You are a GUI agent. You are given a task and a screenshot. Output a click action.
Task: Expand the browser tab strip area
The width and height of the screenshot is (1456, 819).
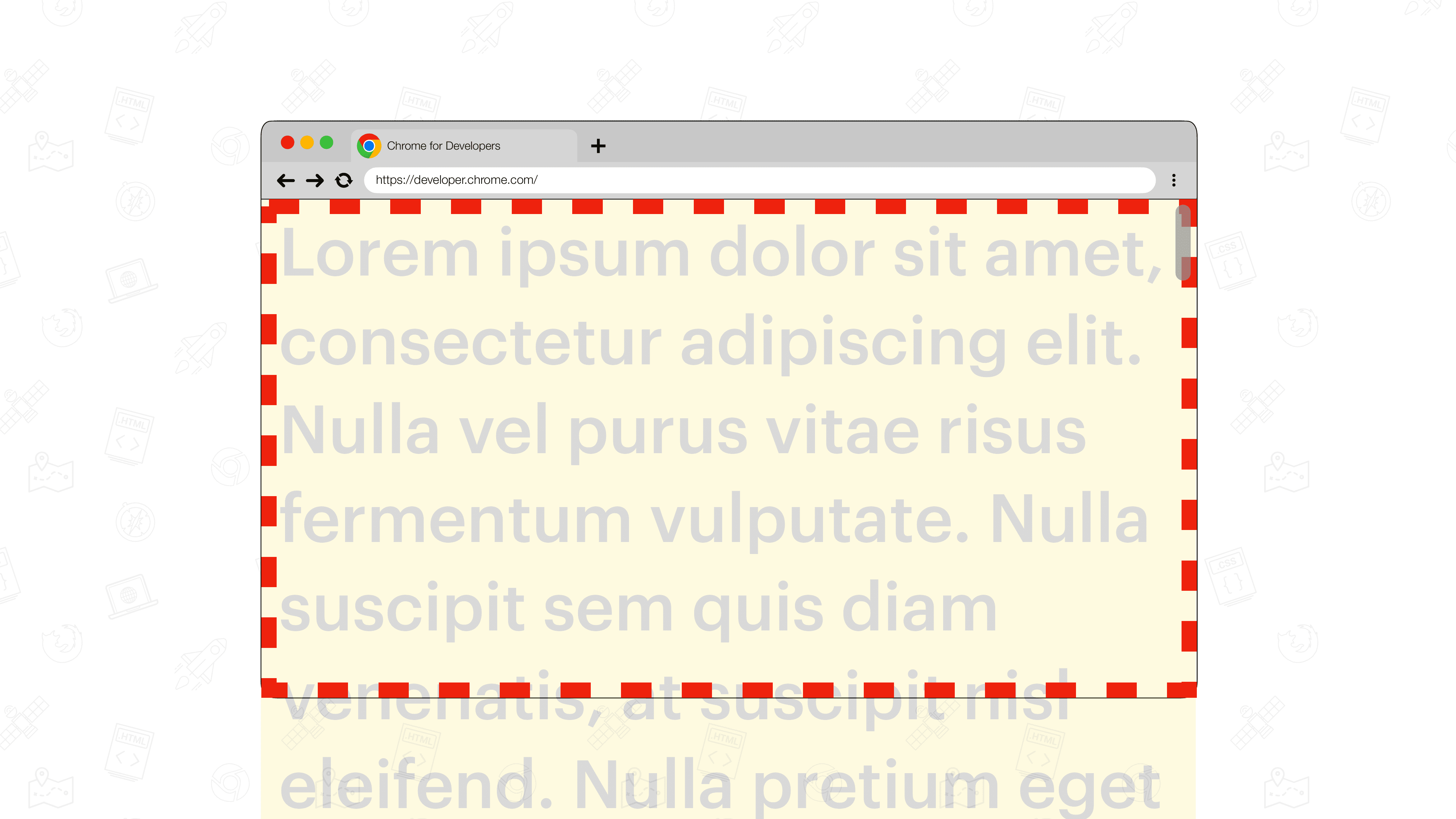598,145
